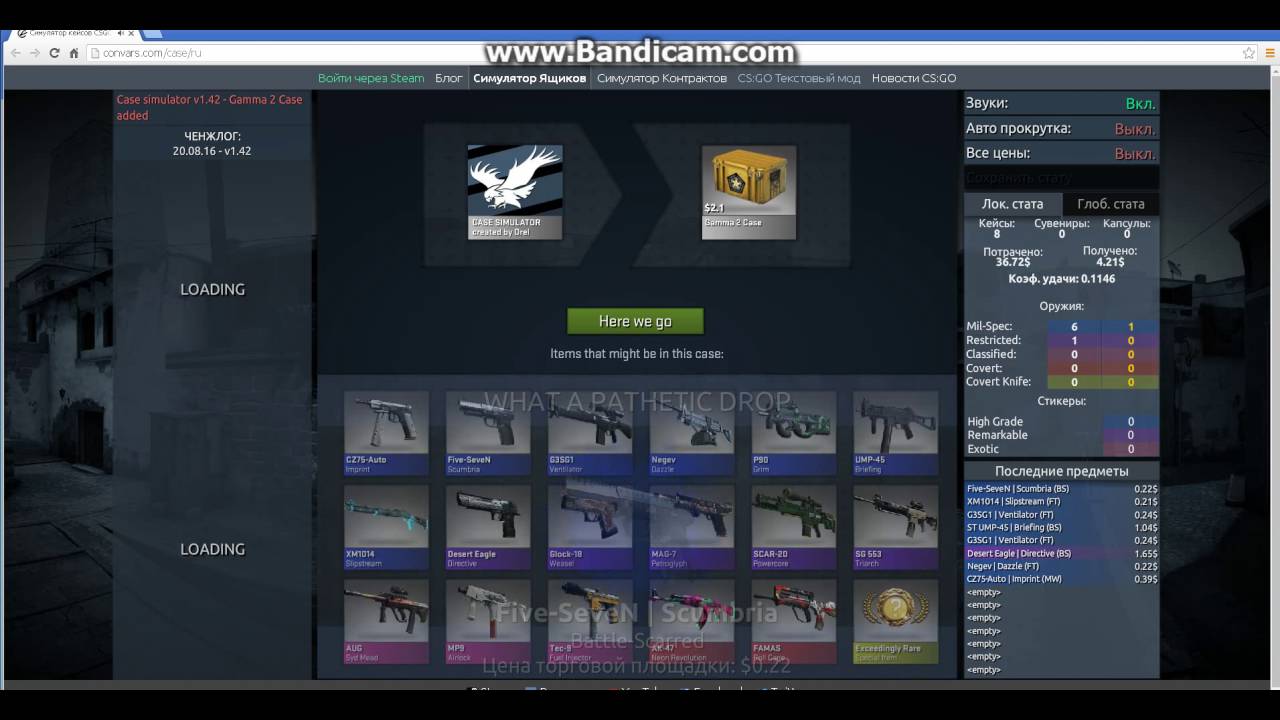Switch to the Лок. стата tab
Screen dimensions: 1280x720
(x=1012, y=204)
